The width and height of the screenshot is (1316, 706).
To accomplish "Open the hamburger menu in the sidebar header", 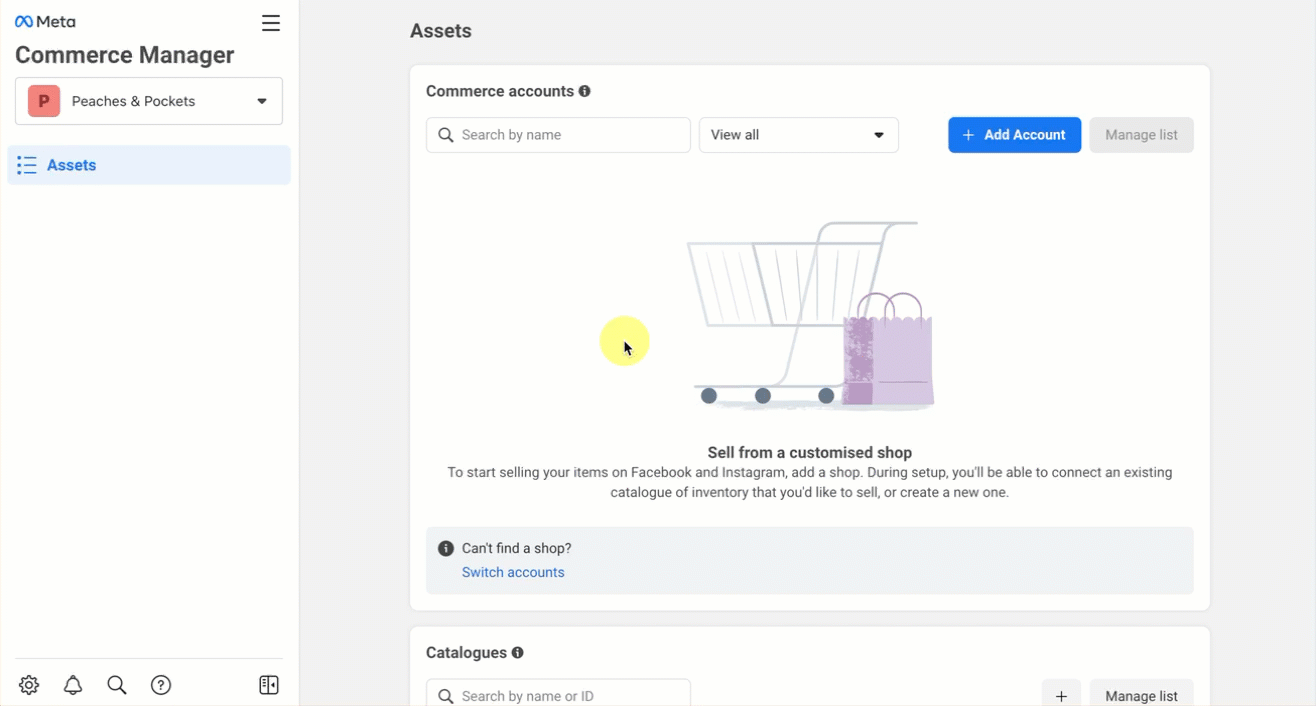I will coord(270,23).
